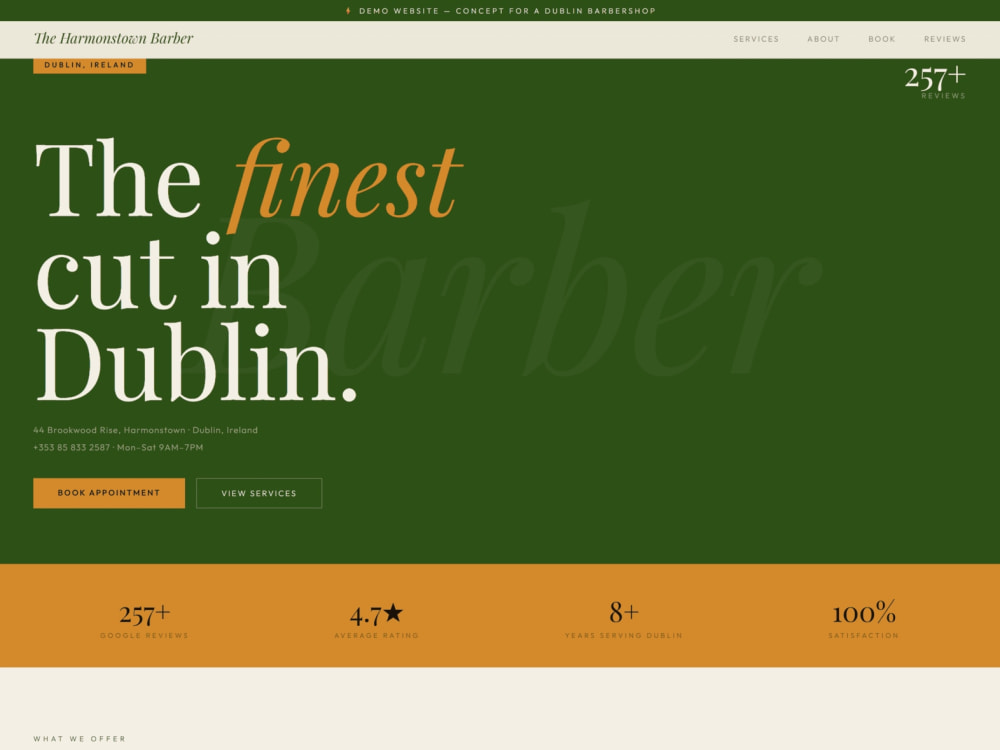Click the 100% Satisfaction stat
The image size is (1000, 750).
click(x=864, y=619)
